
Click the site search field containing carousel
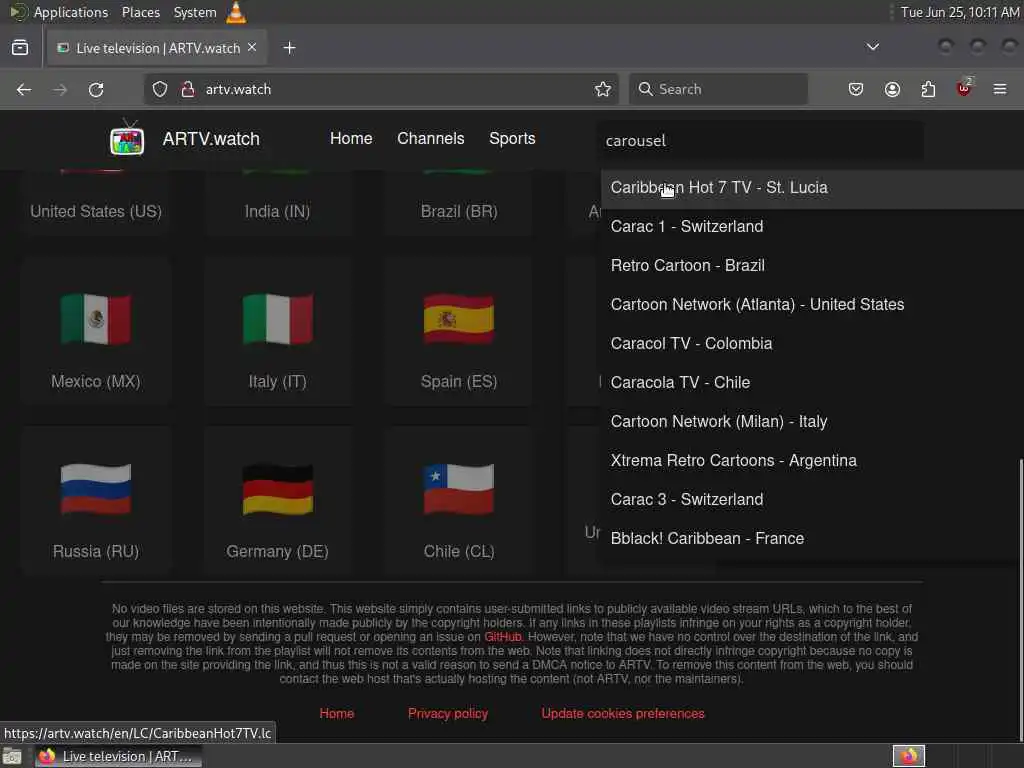click(761, 140)
